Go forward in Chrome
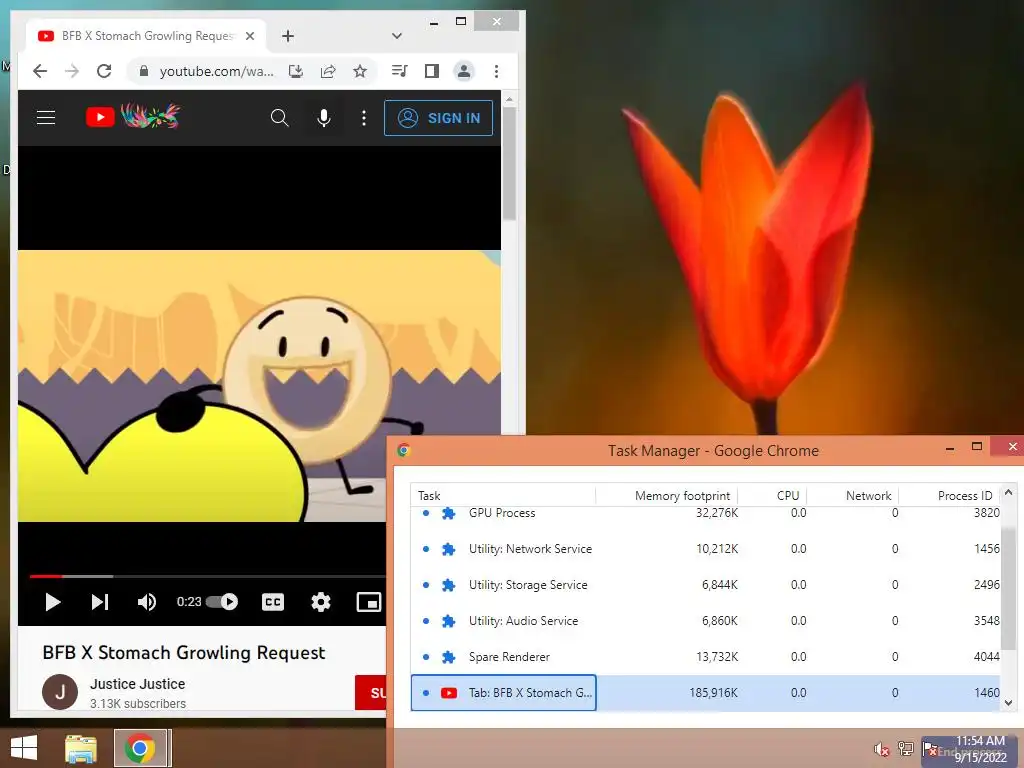Image resolution: width=1024 pixels, height=768 pixels. pyautogui.click(x=72, y=71)
